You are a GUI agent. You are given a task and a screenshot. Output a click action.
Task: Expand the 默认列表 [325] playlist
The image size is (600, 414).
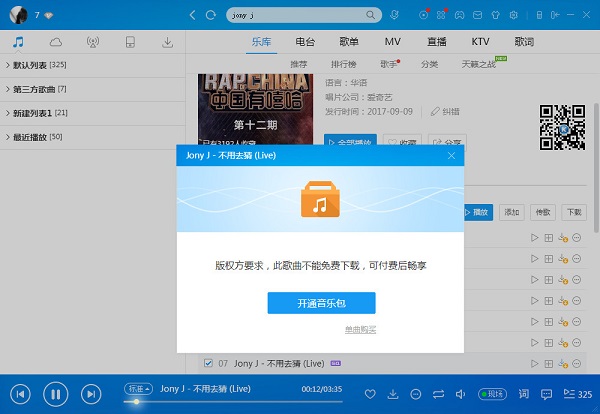[x=93, y=65]
